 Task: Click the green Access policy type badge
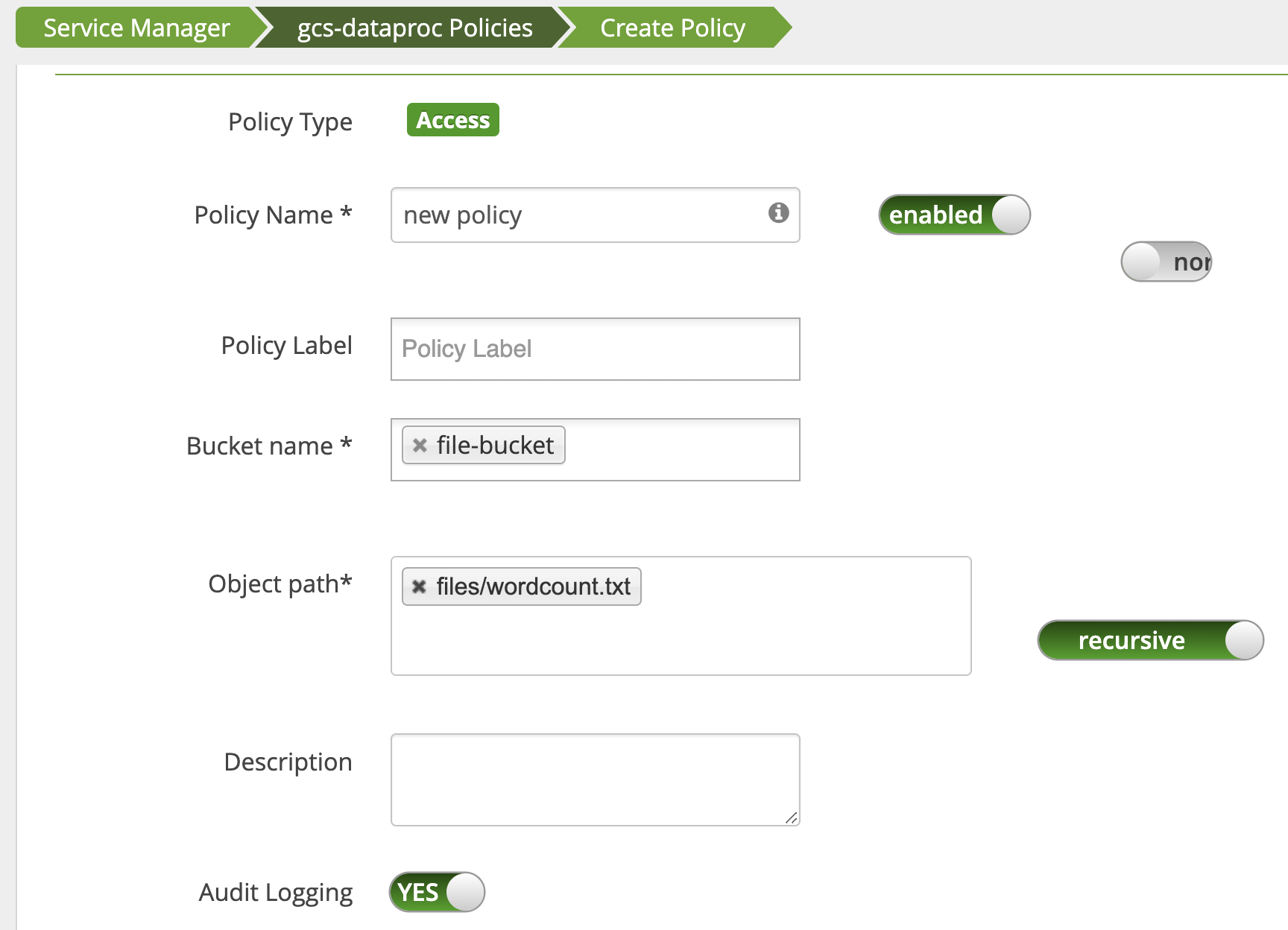click(x=452, y=120)
